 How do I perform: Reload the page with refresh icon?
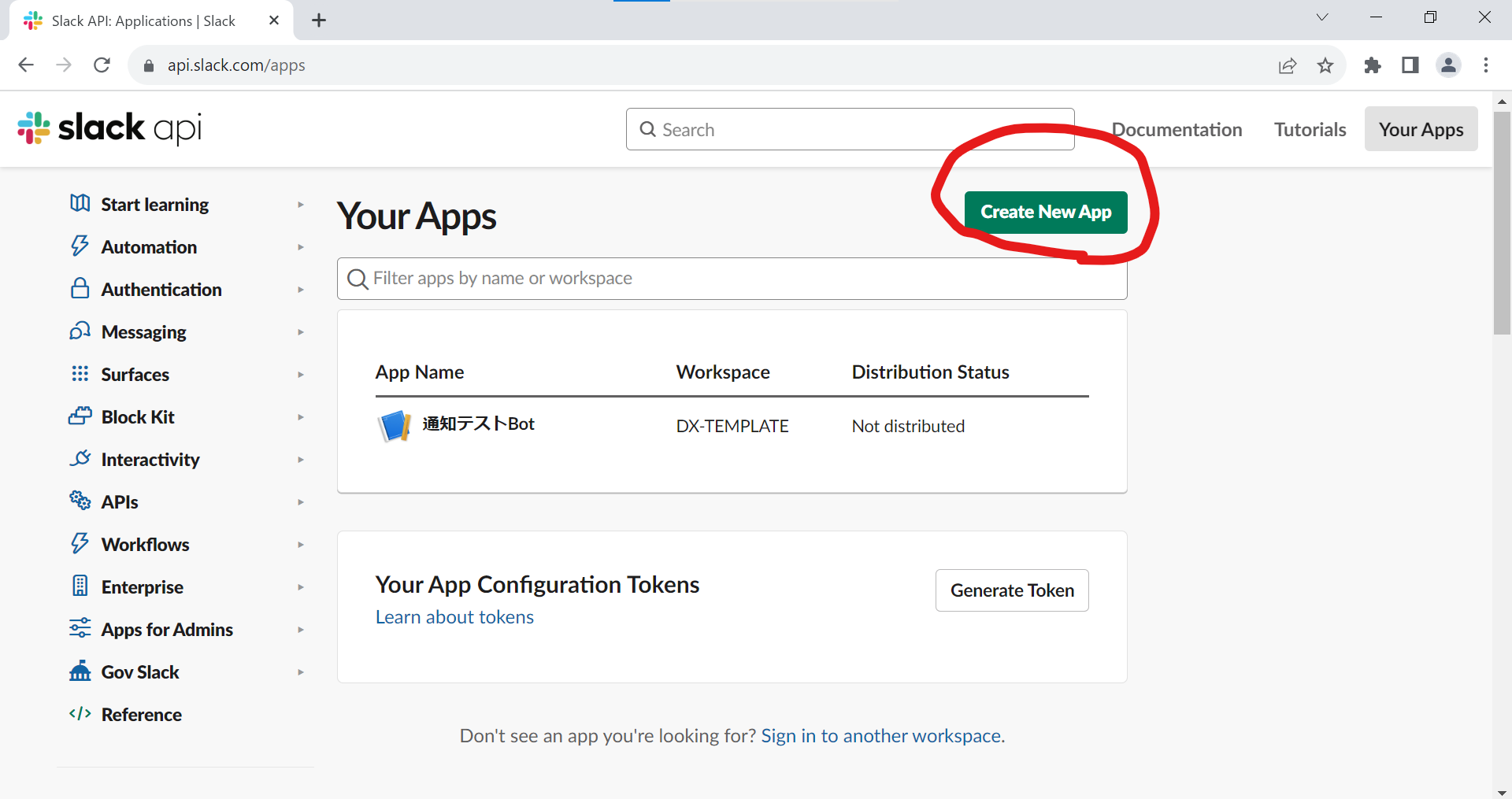(x=102, y=65)
